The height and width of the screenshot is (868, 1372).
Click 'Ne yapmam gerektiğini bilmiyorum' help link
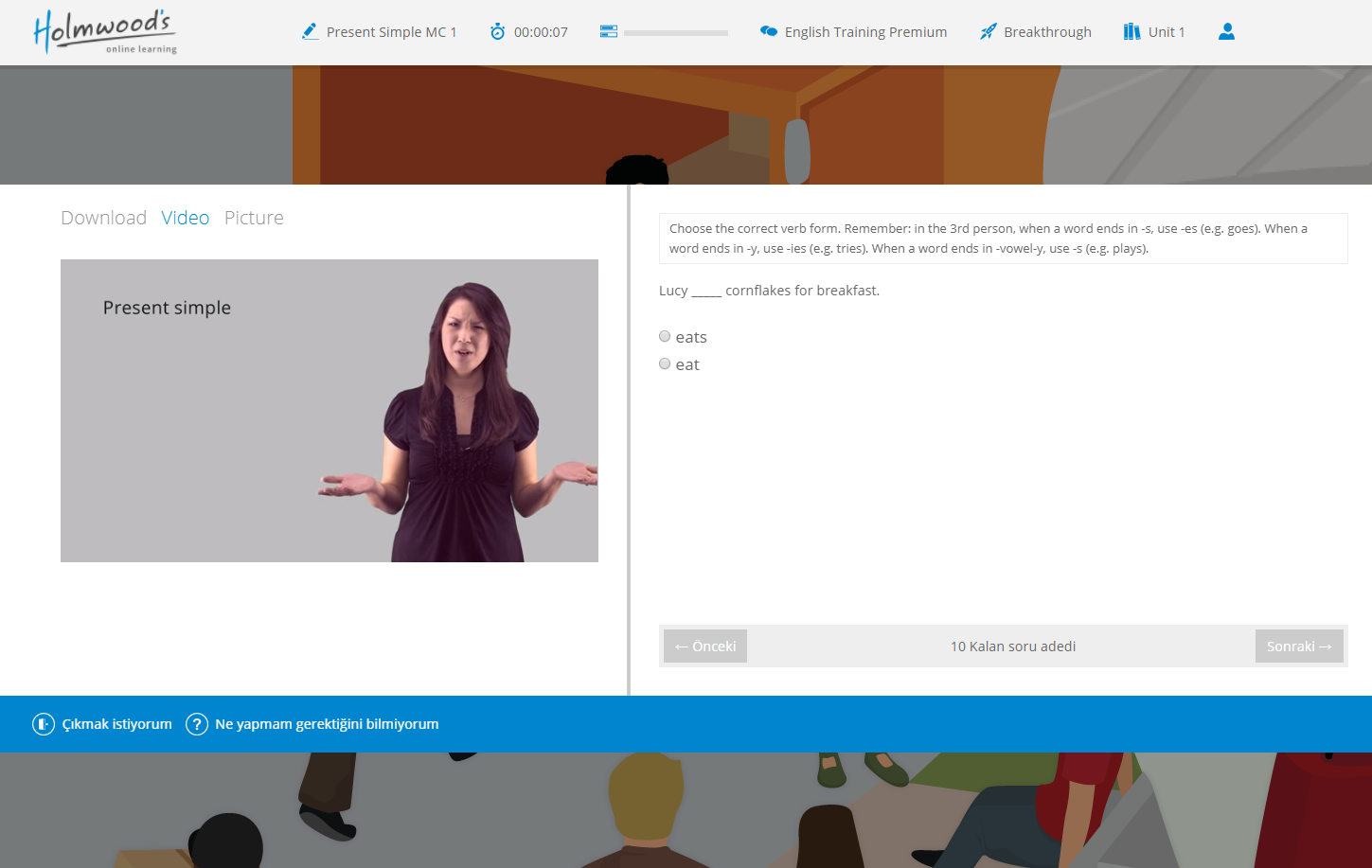327,724
